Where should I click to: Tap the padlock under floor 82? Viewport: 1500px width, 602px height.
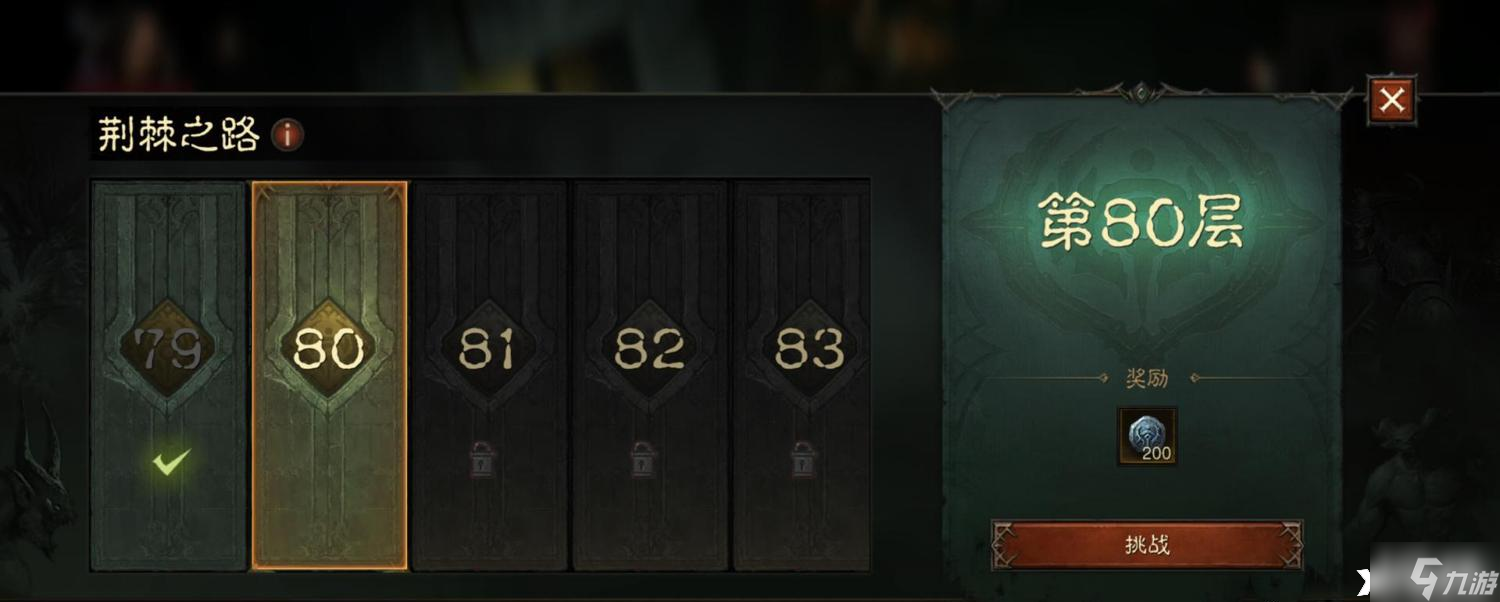[x=642, y=458]
